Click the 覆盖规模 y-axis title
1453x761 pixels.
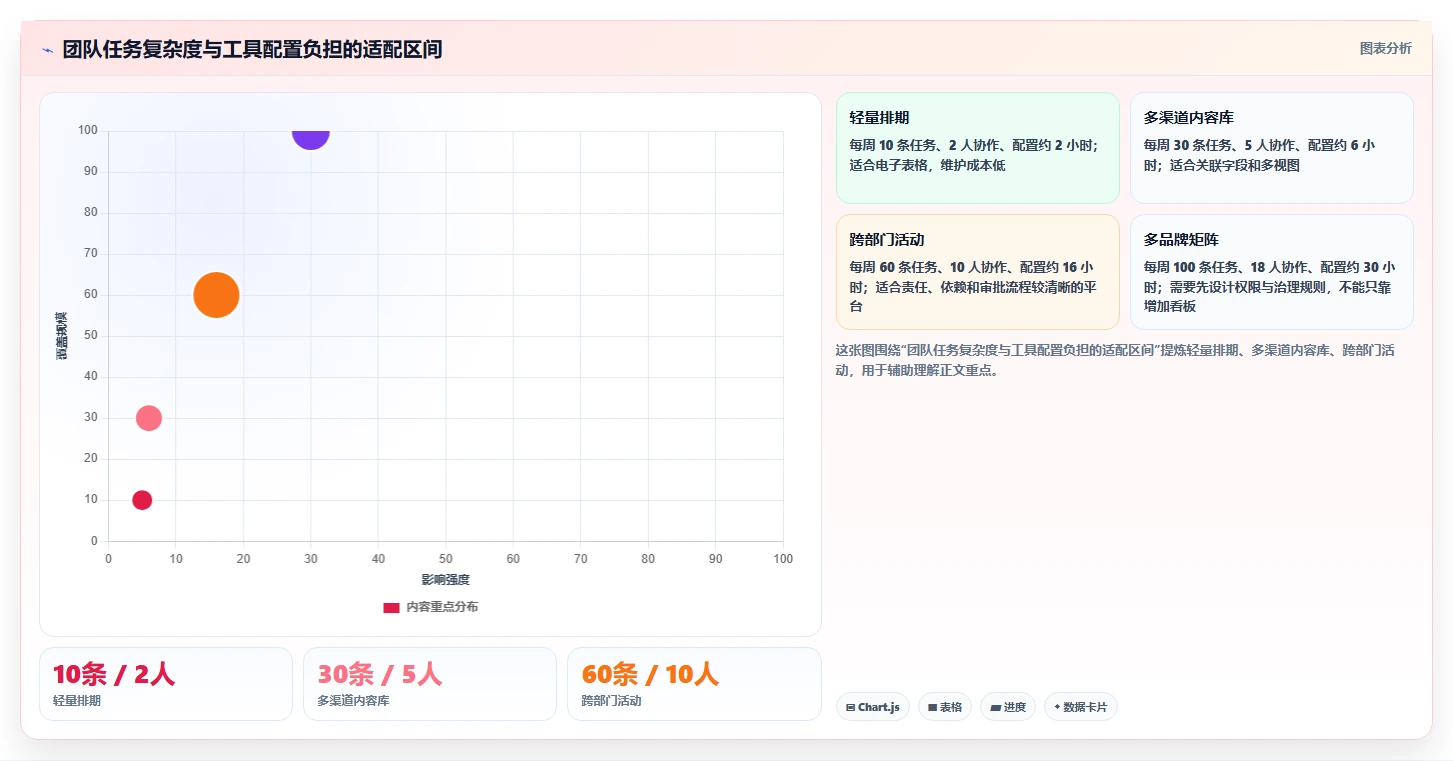62,336
